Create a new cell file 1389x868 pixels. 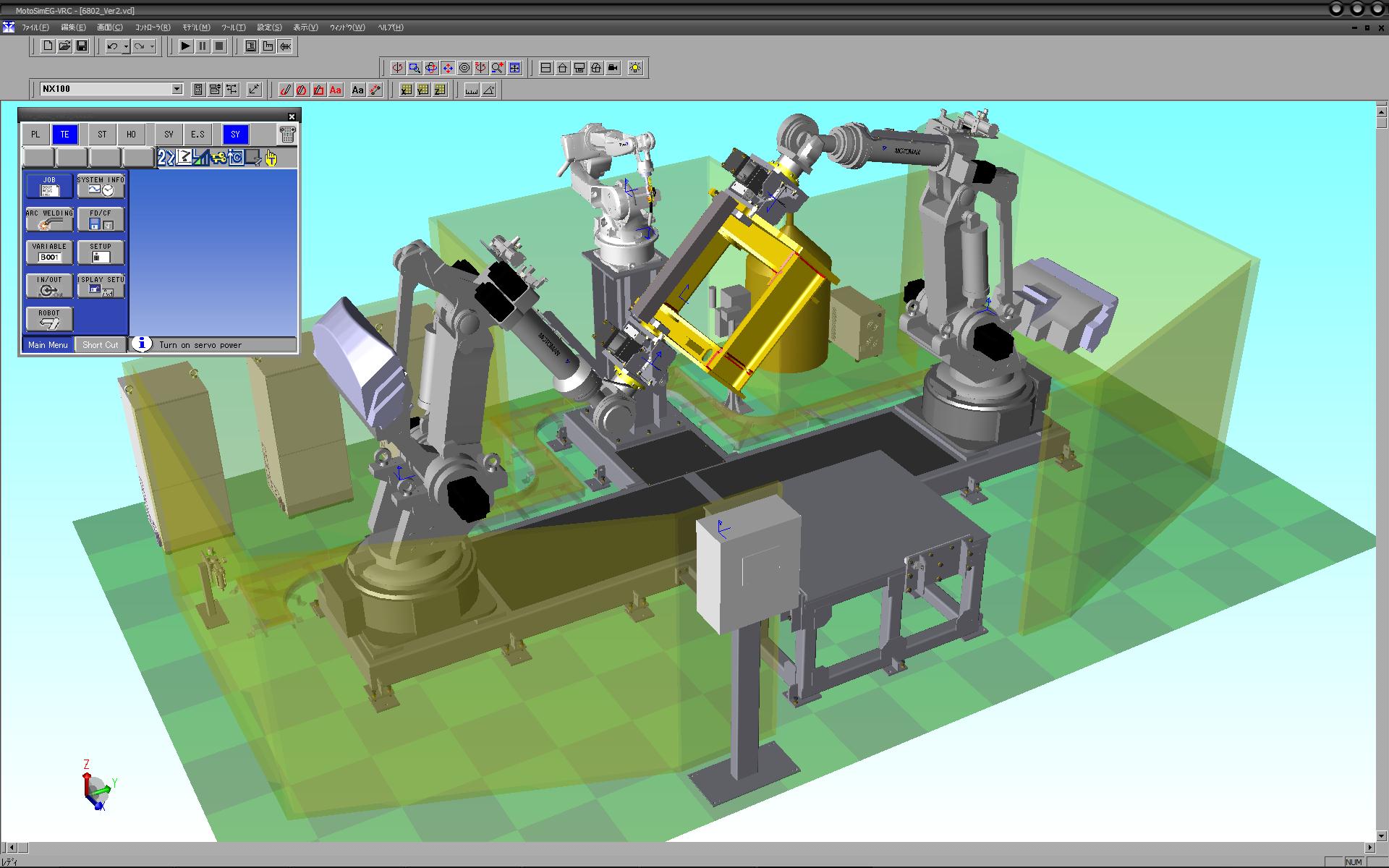point(48,46)
